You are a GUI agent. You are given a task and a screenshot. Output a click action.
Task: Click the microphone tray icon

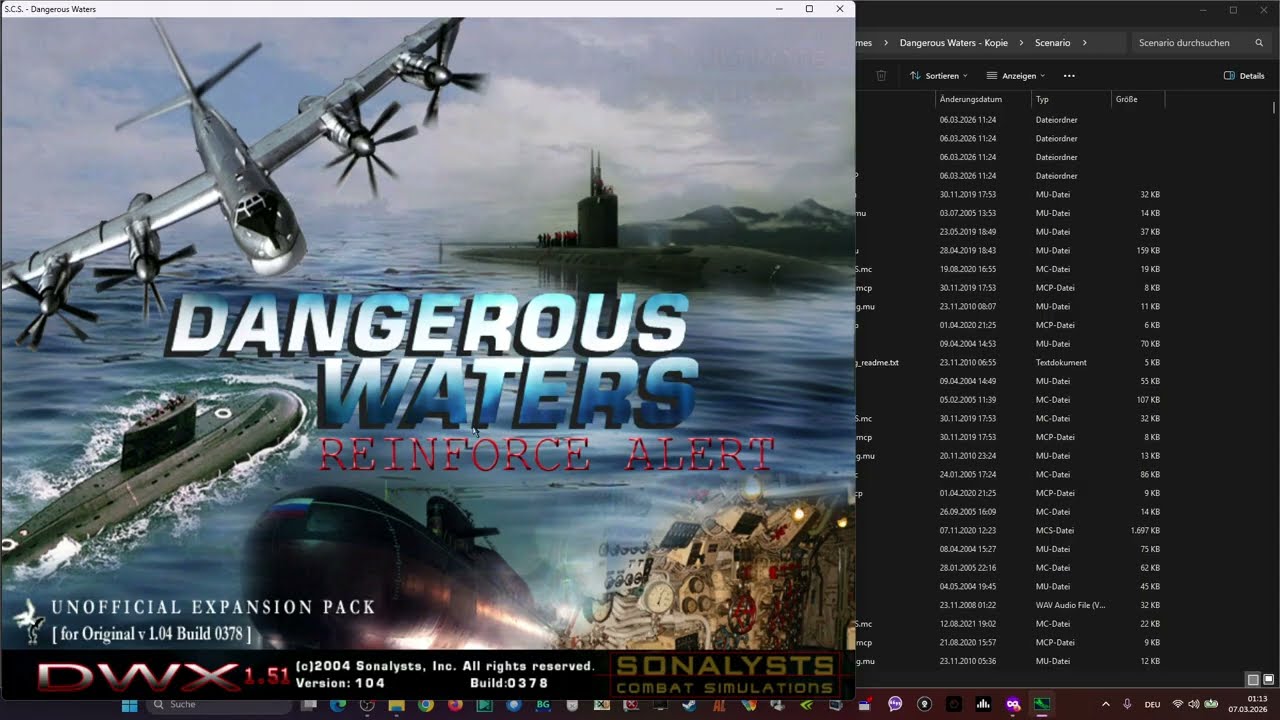pyautogui.click(x=1127, y=705)
